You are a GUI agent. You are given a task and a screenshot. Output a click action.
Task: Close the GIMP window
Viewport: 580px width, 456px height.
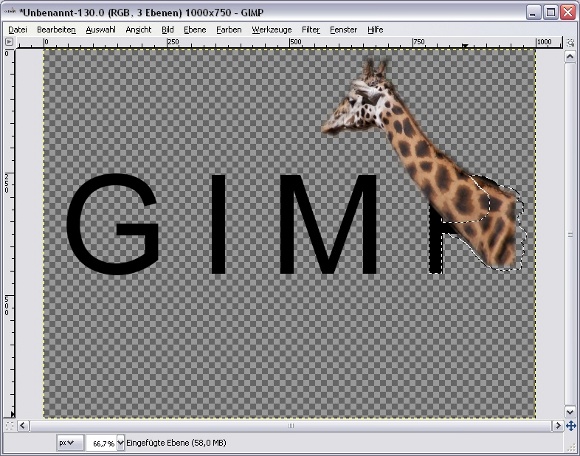coord(568,13)
